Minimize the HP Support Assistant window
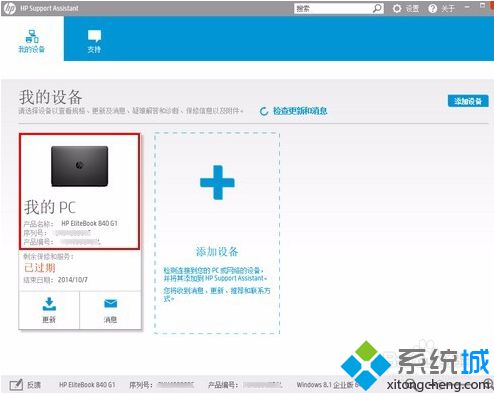This screenshot has width=494, height=395. pyautogui.click(x=467, y=7)
